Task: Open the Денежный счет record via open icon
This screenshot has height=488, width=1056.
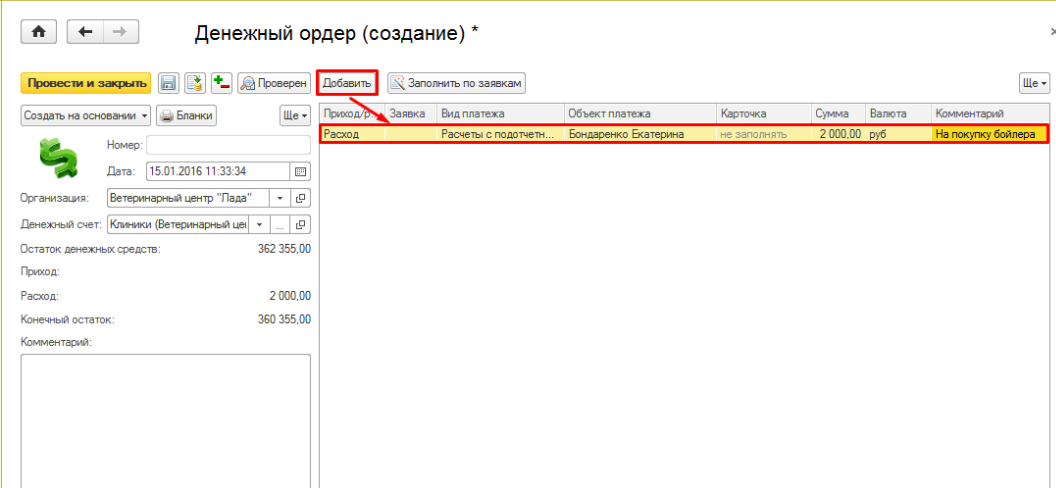Action: click(x=301, y=225)
